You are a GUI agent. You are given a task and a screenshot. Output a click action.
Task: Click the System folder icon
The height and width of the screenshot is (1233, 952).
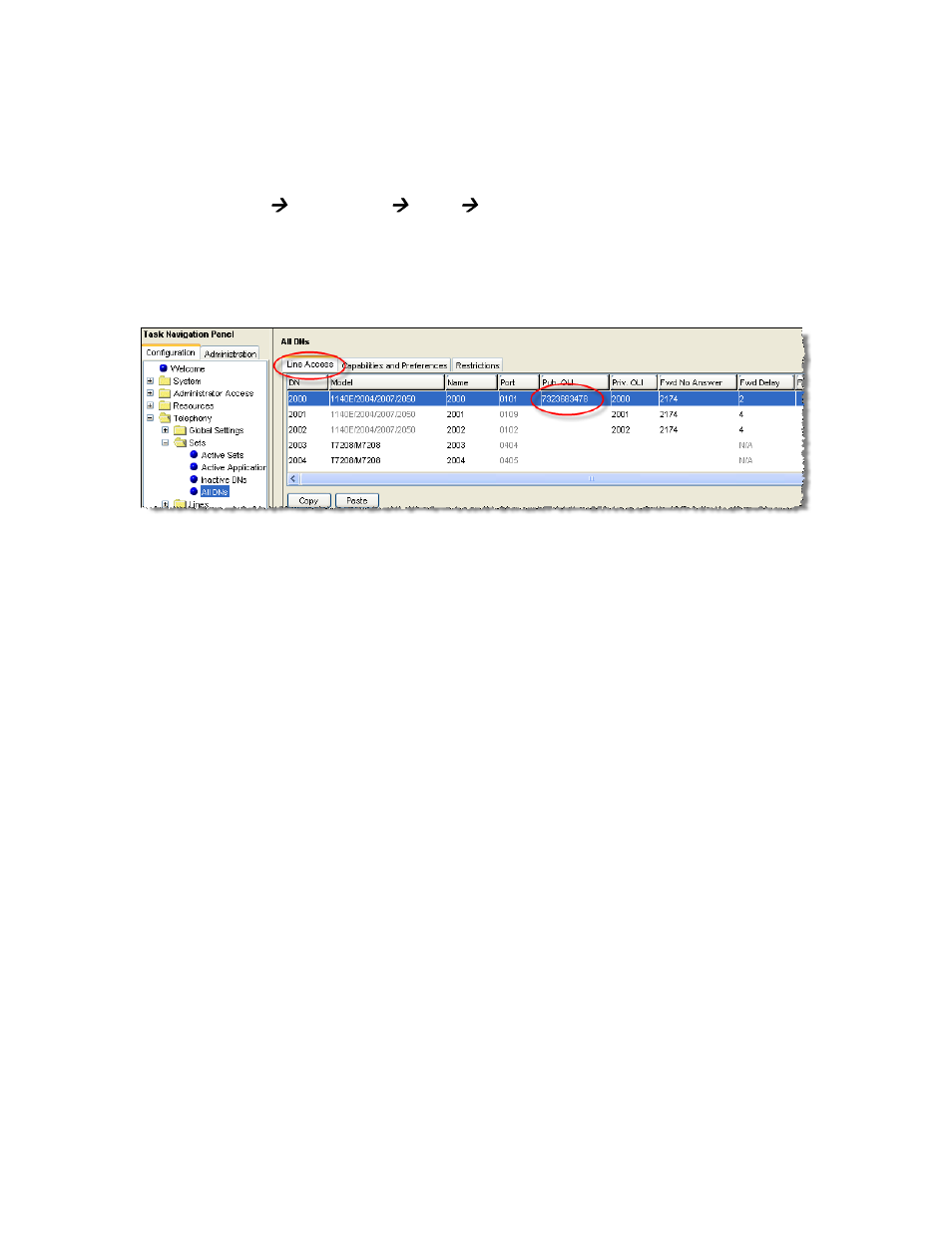tap(165, 380)
